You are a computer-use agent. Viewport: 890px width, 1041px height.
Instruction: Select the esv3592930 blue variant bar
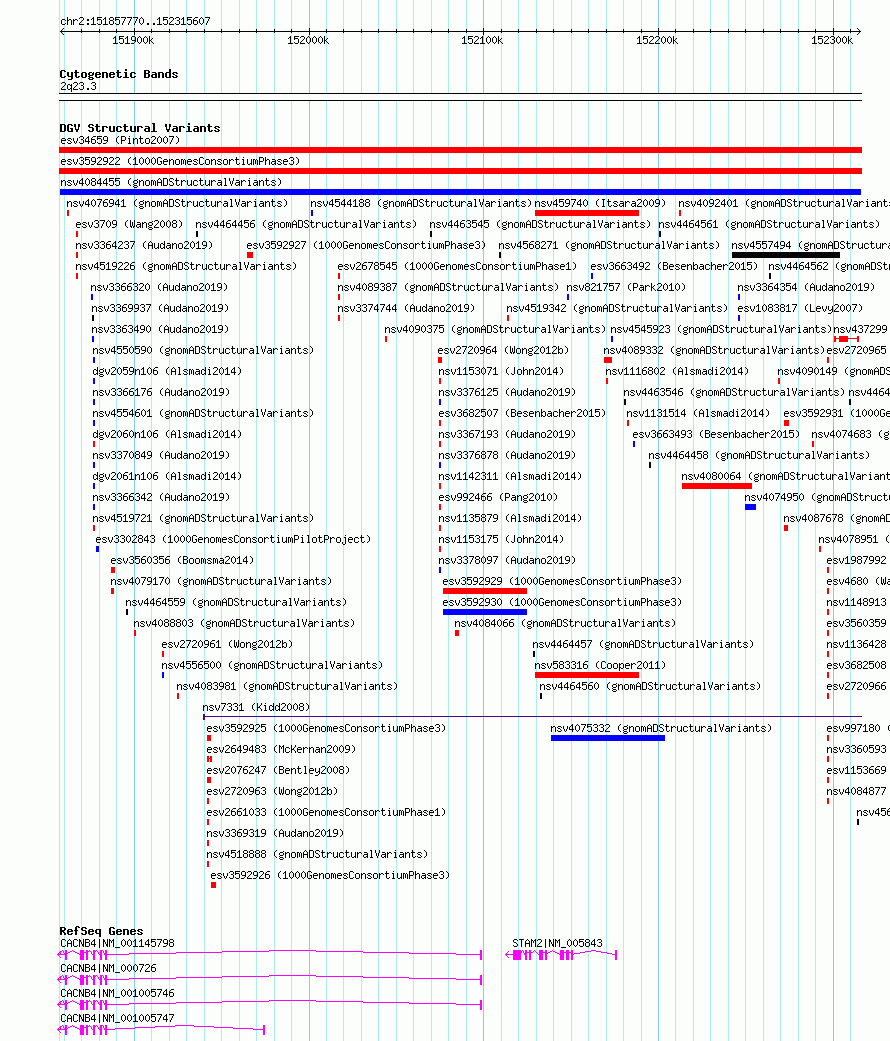pyautogui.click(x=484, y=612)
